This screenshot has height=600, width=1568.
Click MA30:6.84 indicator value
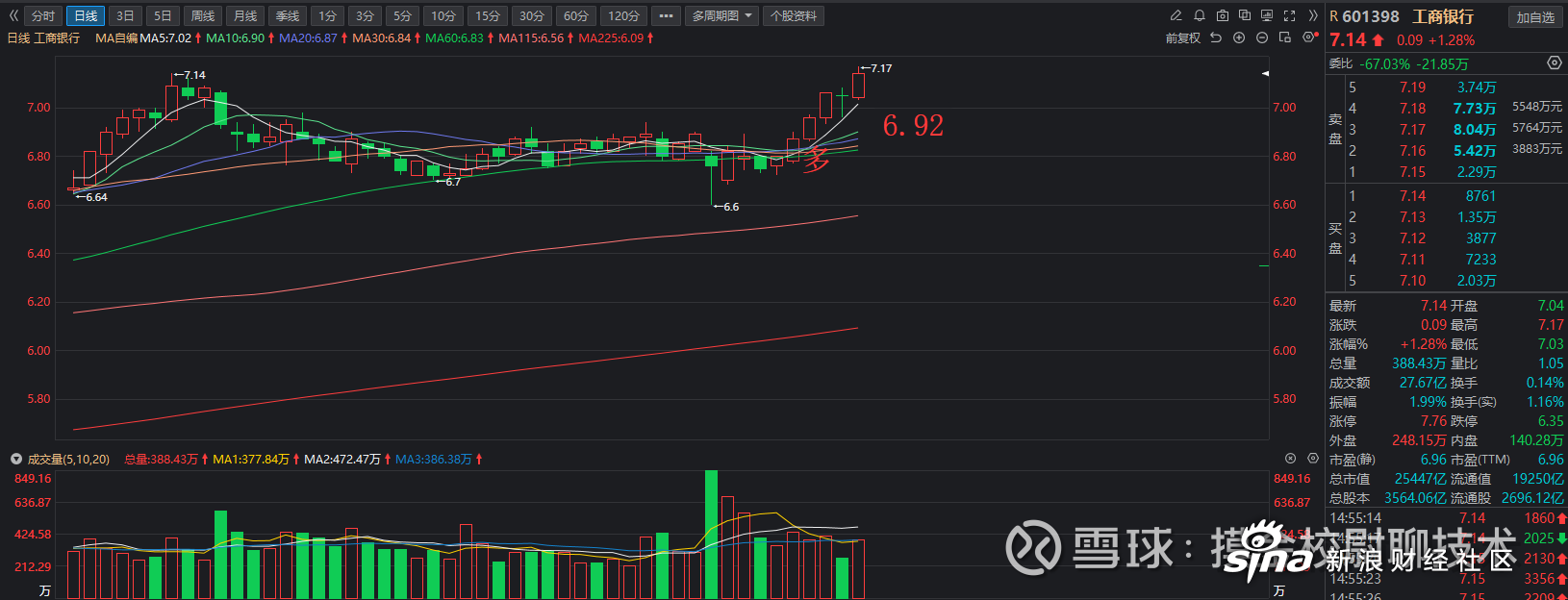click(381, 37)
